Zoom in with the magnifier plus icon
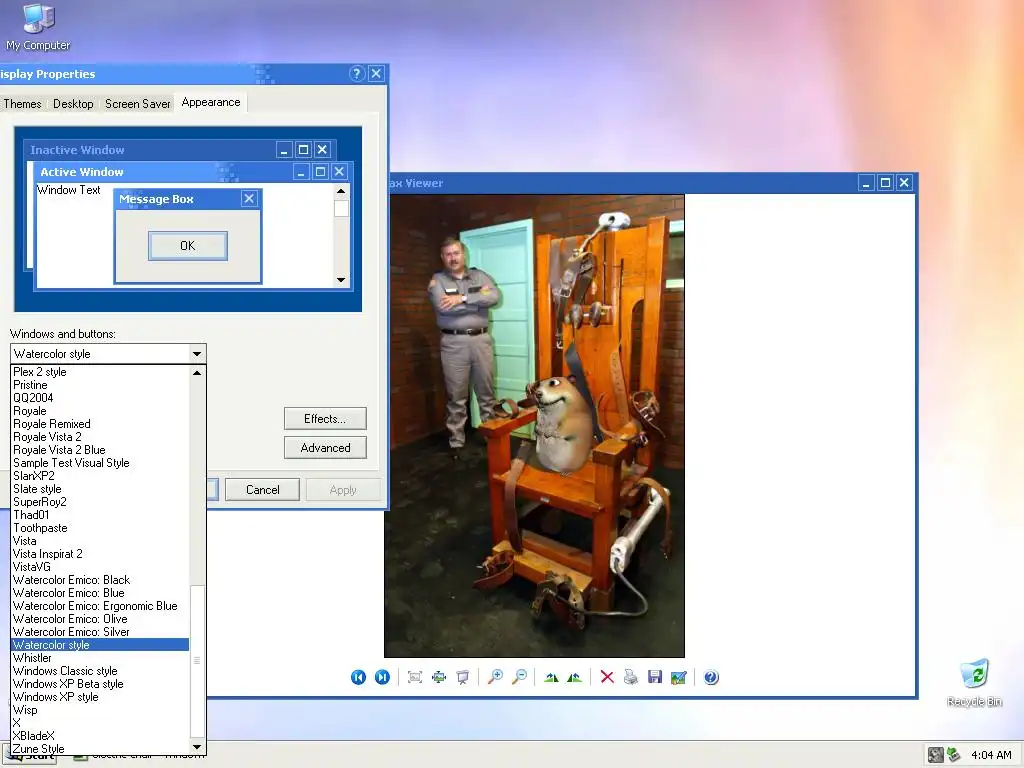 click(x=496, y=677)
